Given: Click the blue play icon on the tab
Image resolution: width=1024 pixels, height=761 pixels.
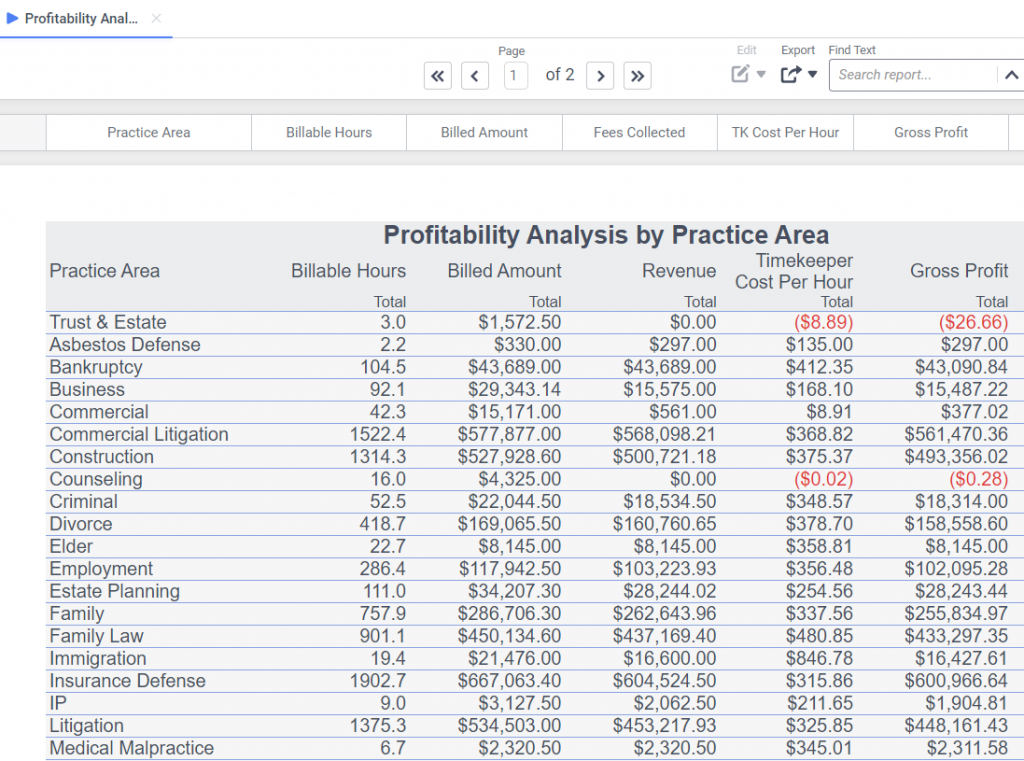Looking at the screenshot, I should (13, 18).
